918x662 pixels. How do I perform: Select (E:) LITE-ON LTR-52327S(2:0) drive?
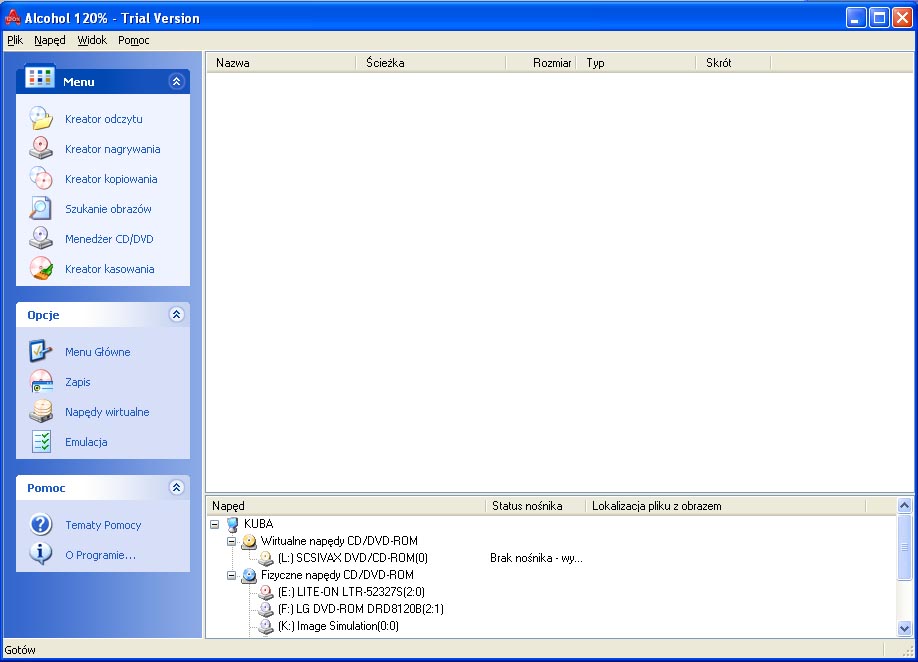pyautogui.click(x=352, y=592)
